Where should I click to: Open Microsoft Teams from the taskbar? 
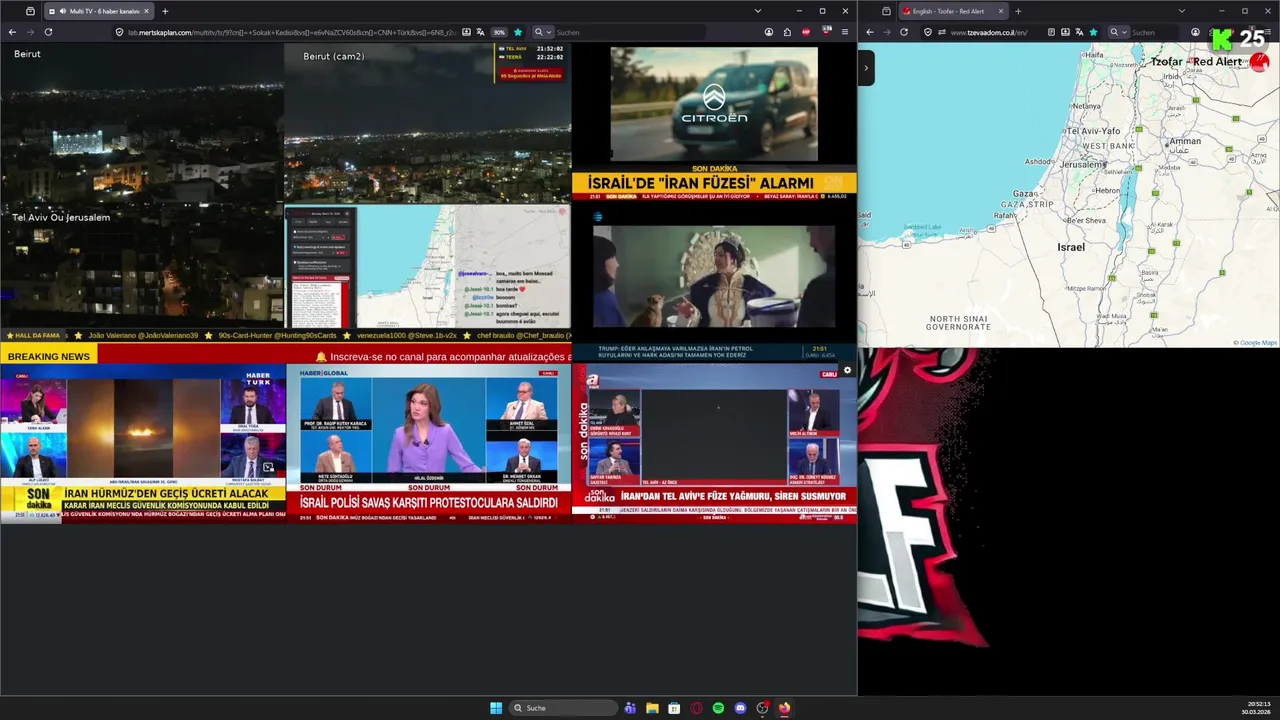[630, 708]
